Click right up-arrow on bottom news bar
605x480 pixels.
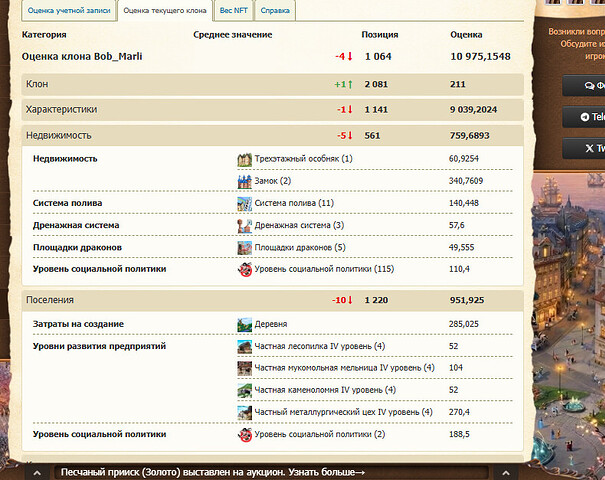pos(505,473)
